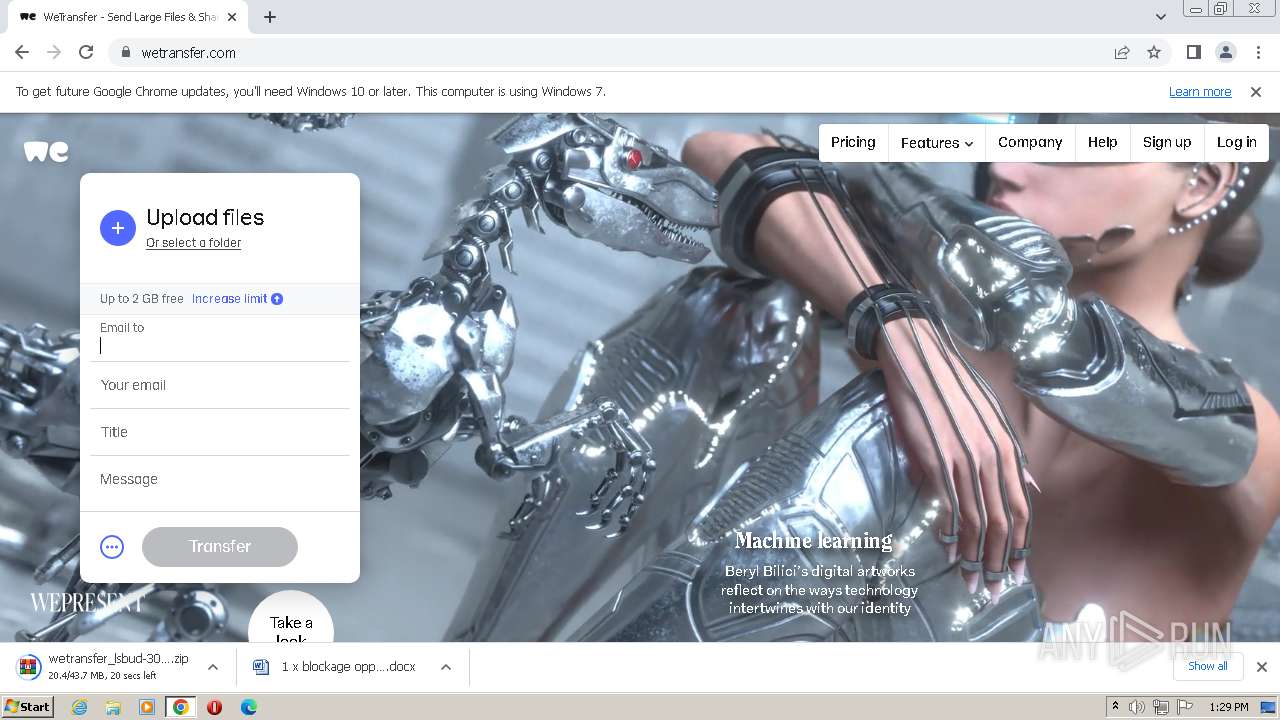Reload the page
1280x720 pixels.
[86, 53]
